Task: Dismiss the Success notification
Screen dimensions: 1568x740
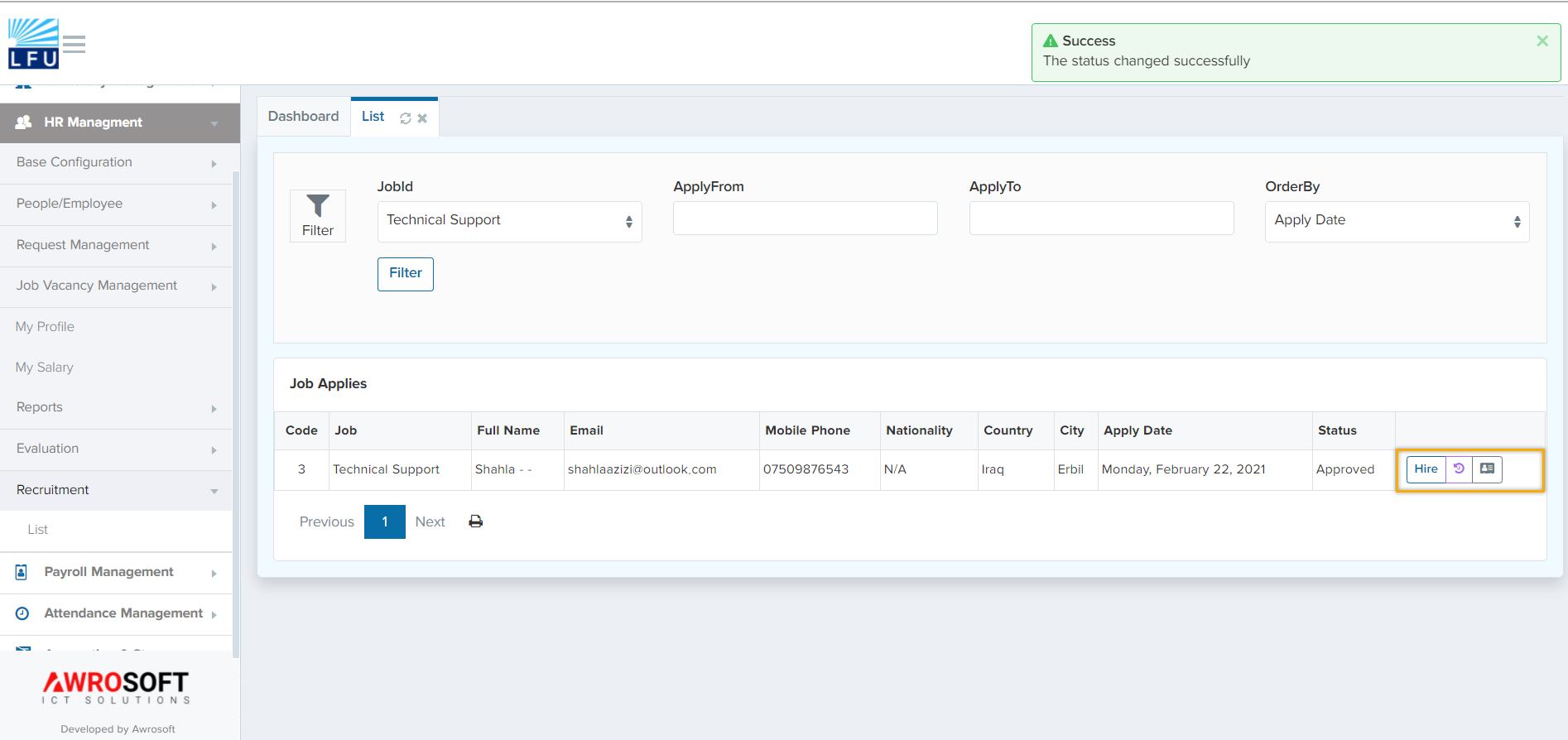Action: [1542, 41]
